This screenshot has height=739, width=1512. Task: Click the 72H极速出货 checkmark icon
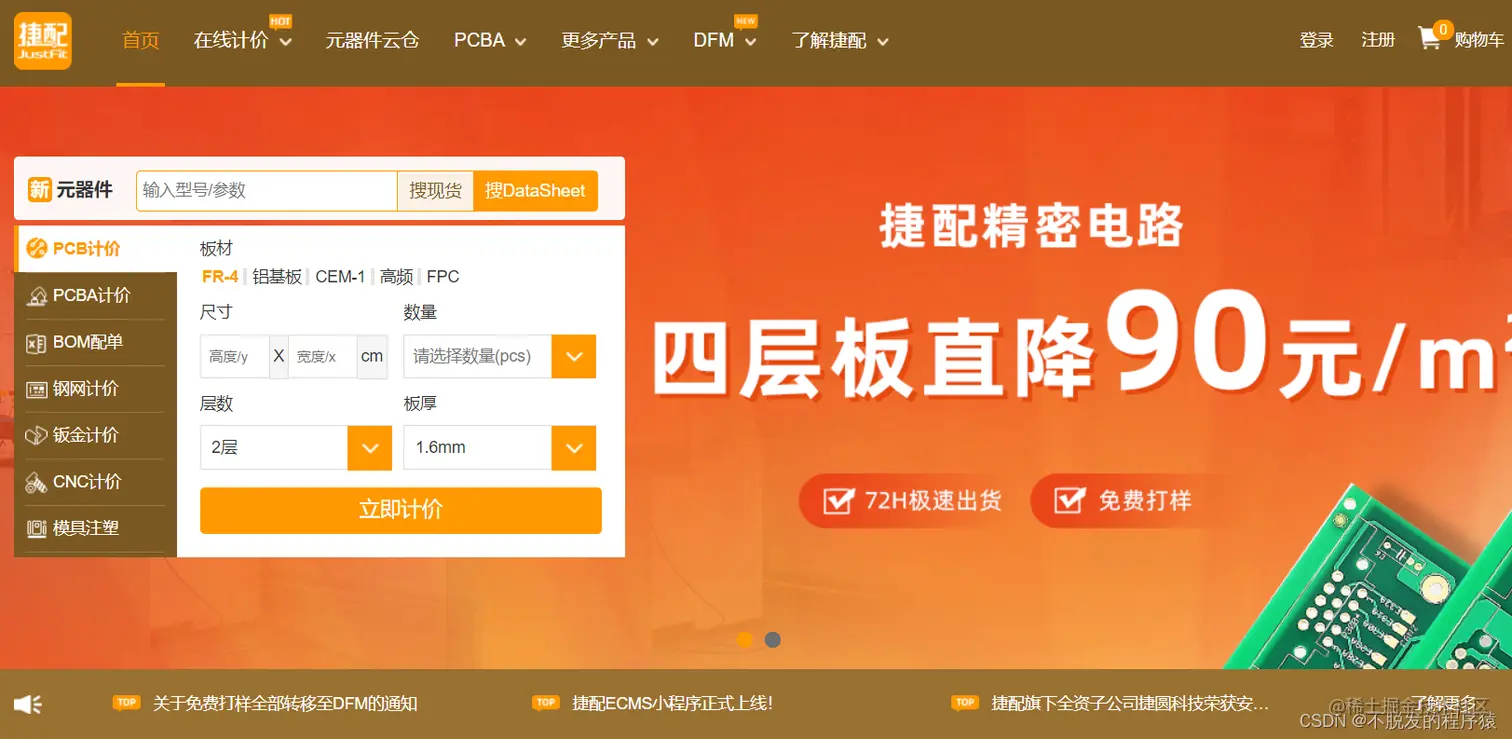tap(838, 500)
